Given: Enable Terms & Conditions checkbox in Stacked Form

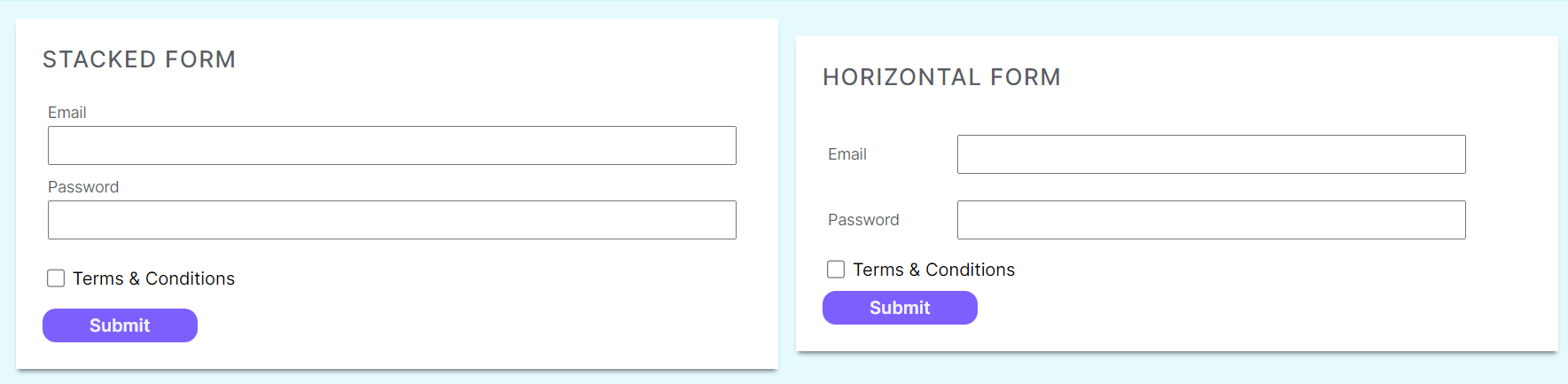Looking at the screenshot, I should coord(56,278).
